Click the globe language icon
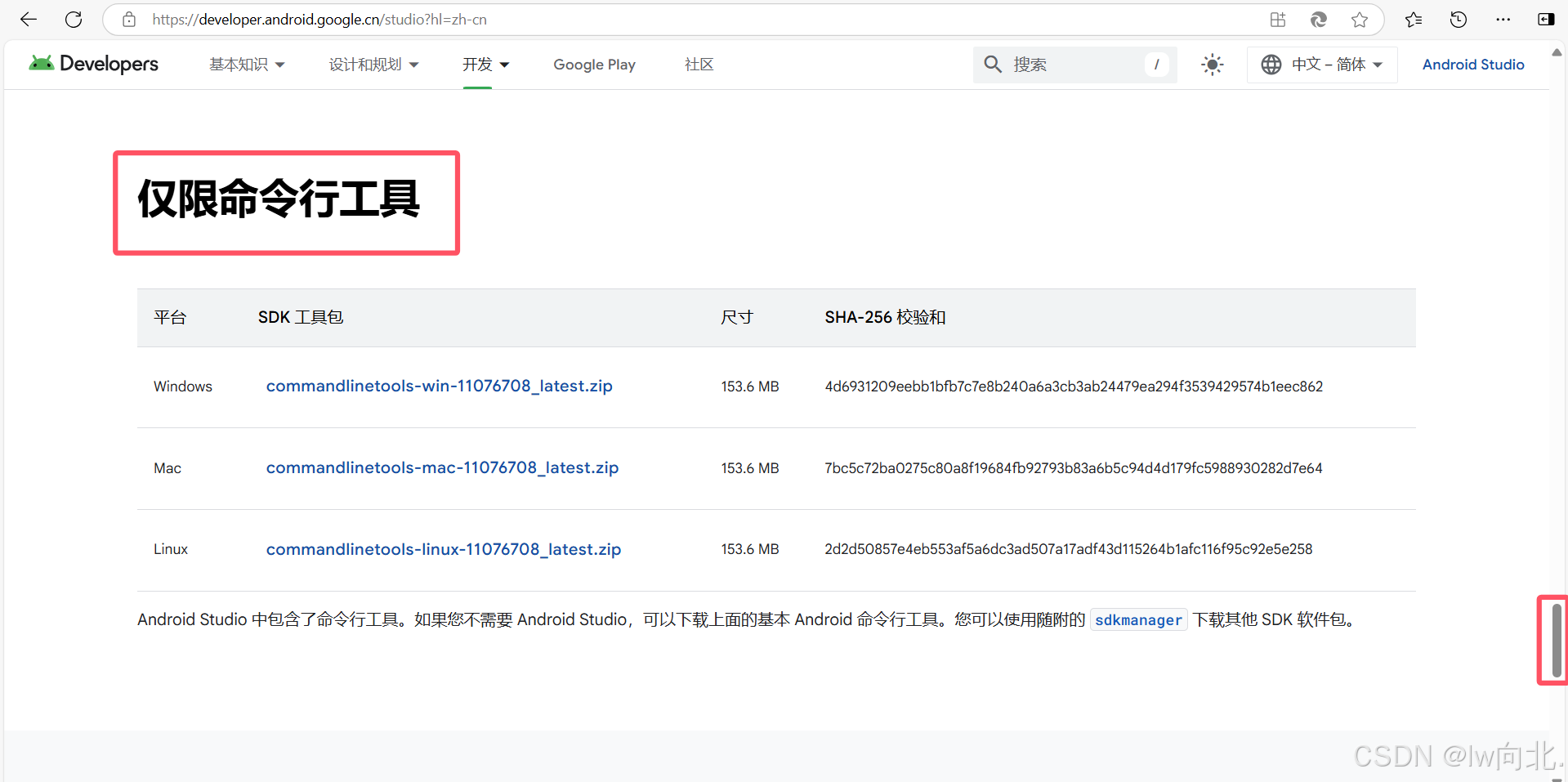 pos(1271,65)
